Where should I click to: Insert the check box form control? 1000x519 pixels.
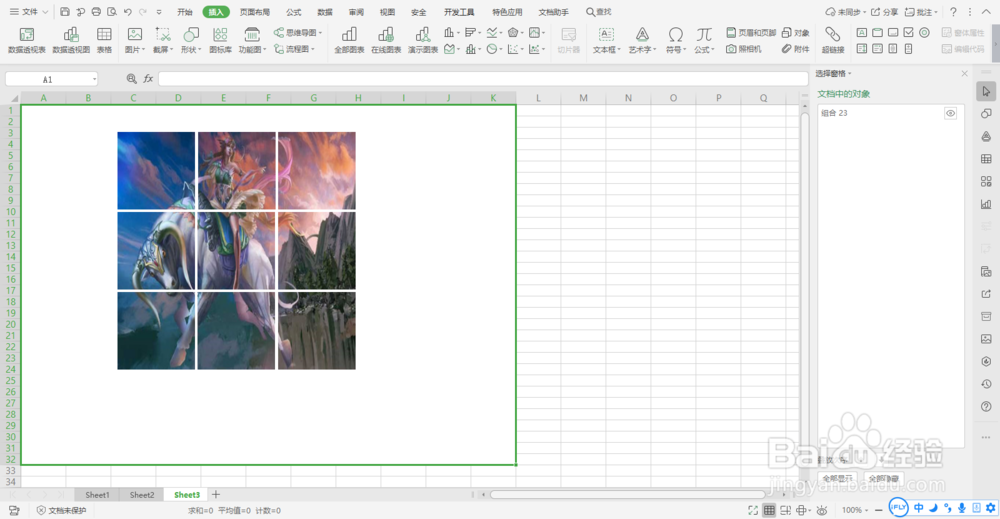tap(909, 33)
